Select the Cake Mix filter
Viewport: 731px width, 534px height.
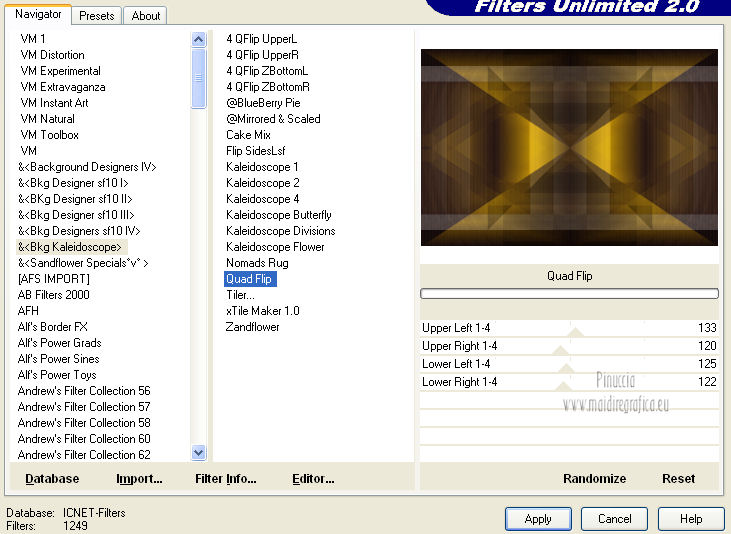click(248, 135)
